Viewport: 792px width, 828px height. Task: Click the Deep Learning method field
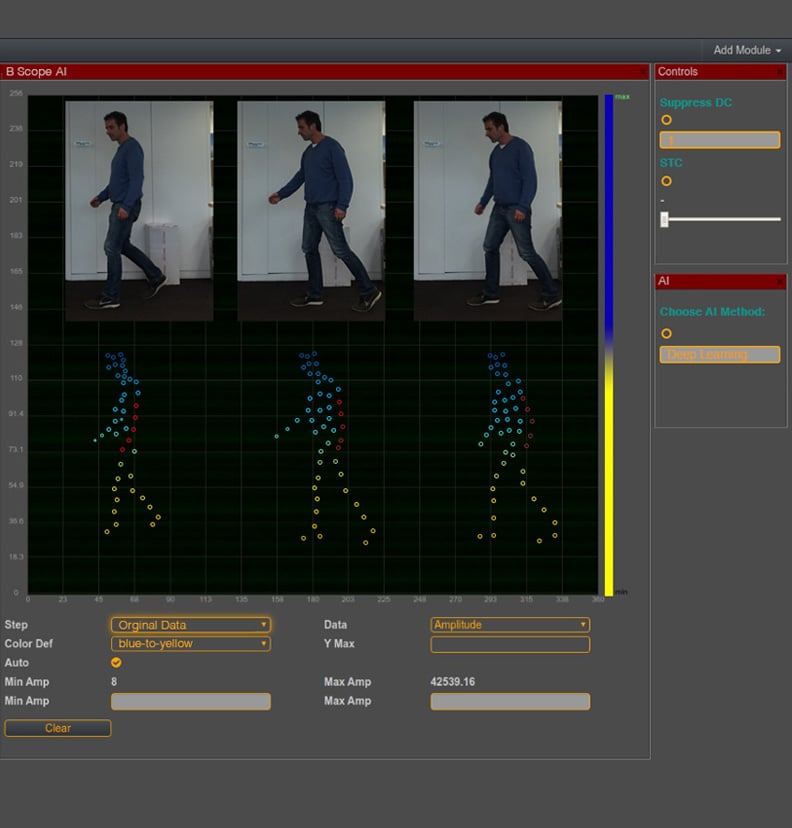(x=719, y=355)
